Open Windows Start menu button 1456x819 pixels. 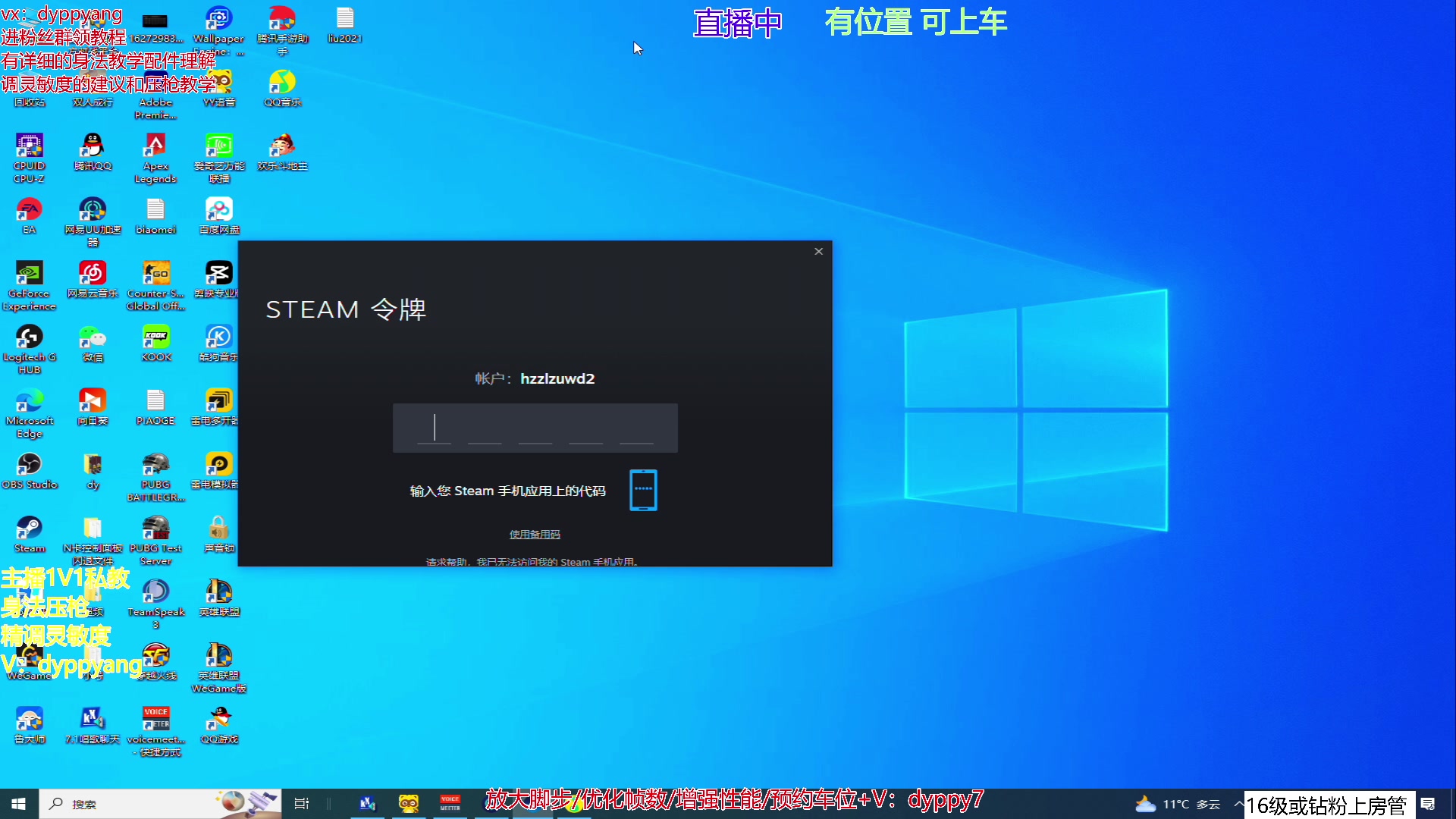19,804
